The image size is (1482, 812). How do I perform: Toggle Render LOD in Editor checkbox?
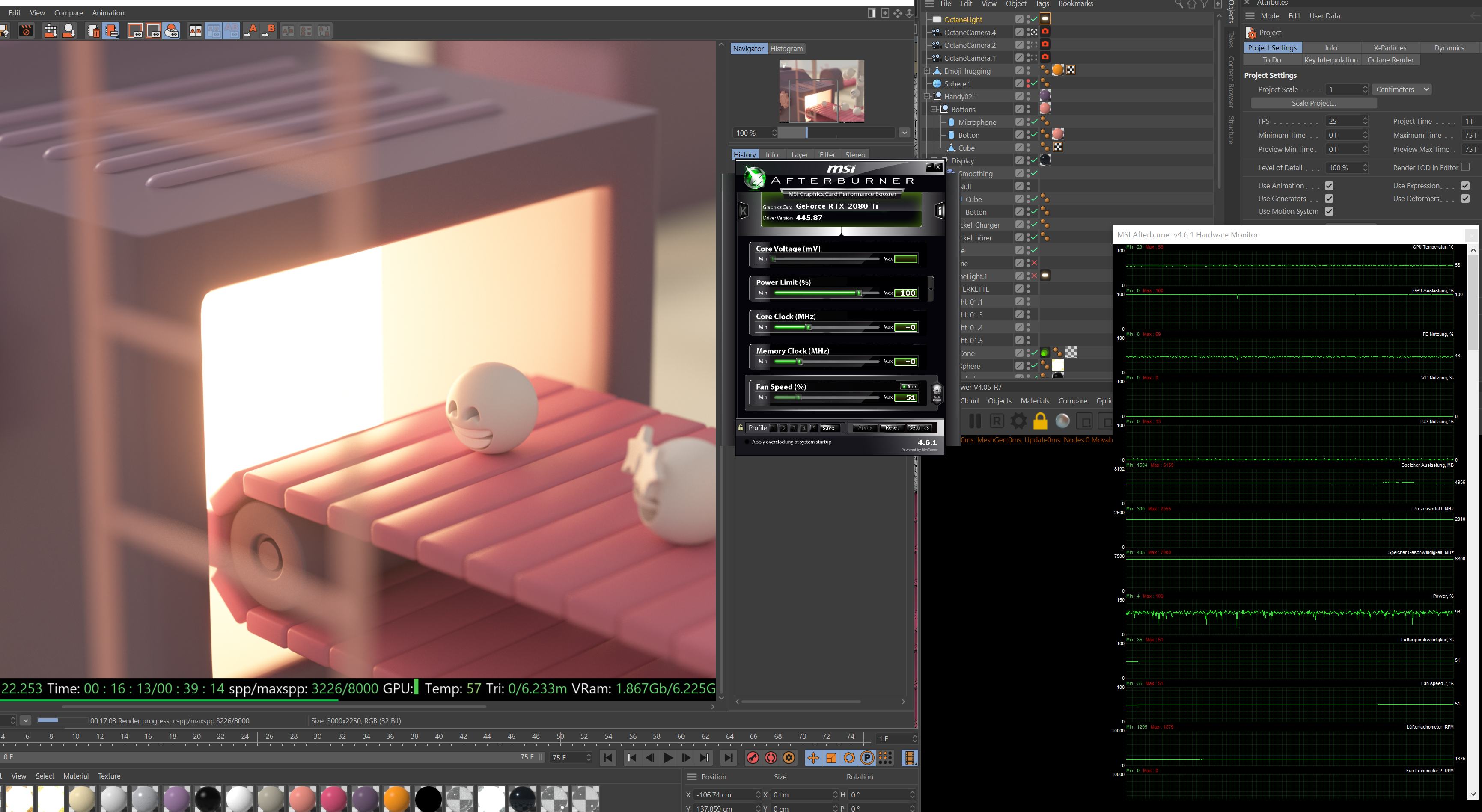coord(1465,167)
